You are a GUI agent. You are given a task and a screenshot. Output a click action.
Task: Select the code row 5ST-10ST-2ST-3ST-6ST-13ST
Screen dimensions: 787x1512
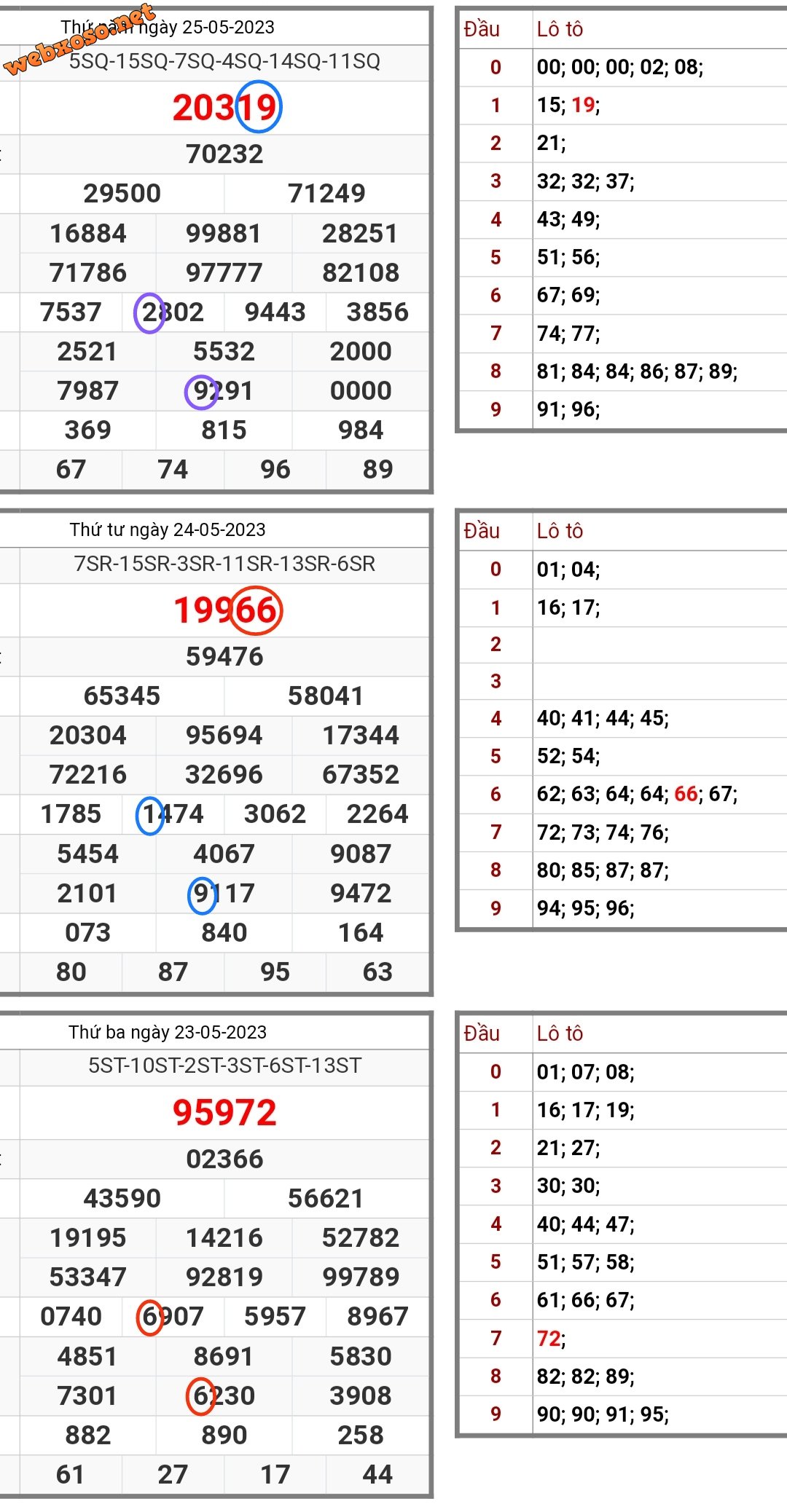tap(224, 1066)
